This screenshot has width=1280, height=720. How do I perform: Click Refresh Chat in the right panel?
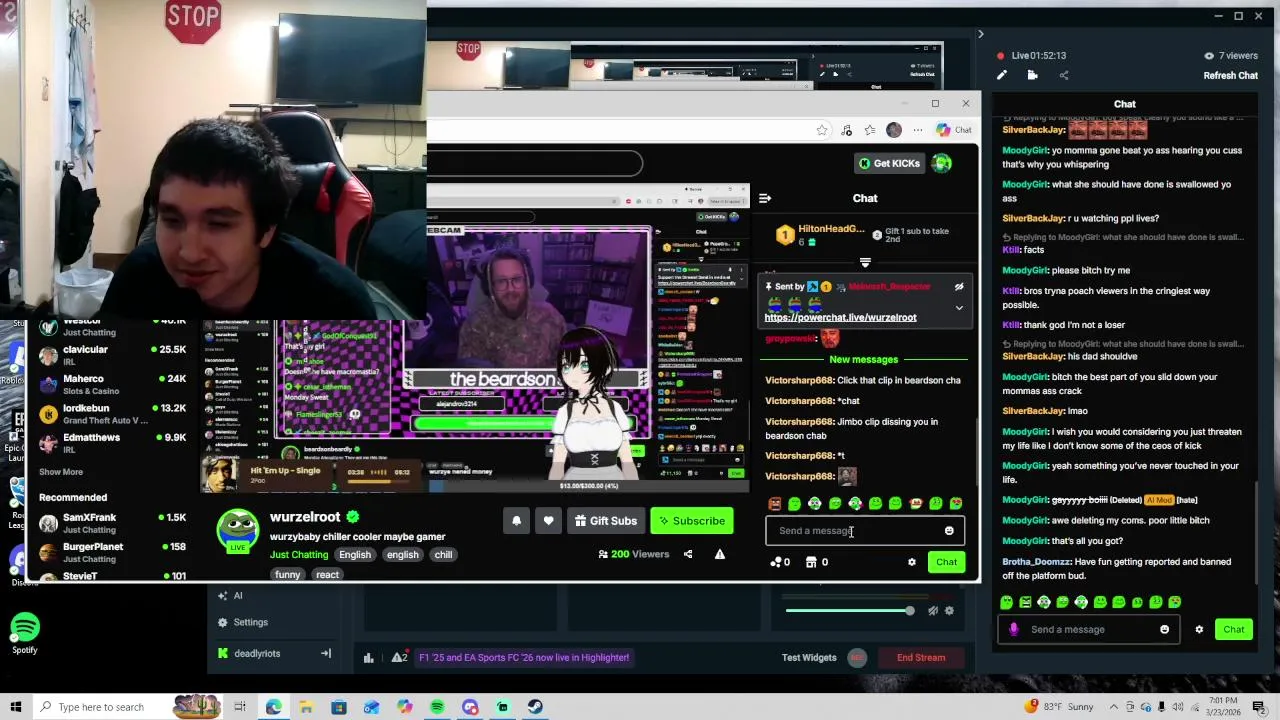[1230, 76]
